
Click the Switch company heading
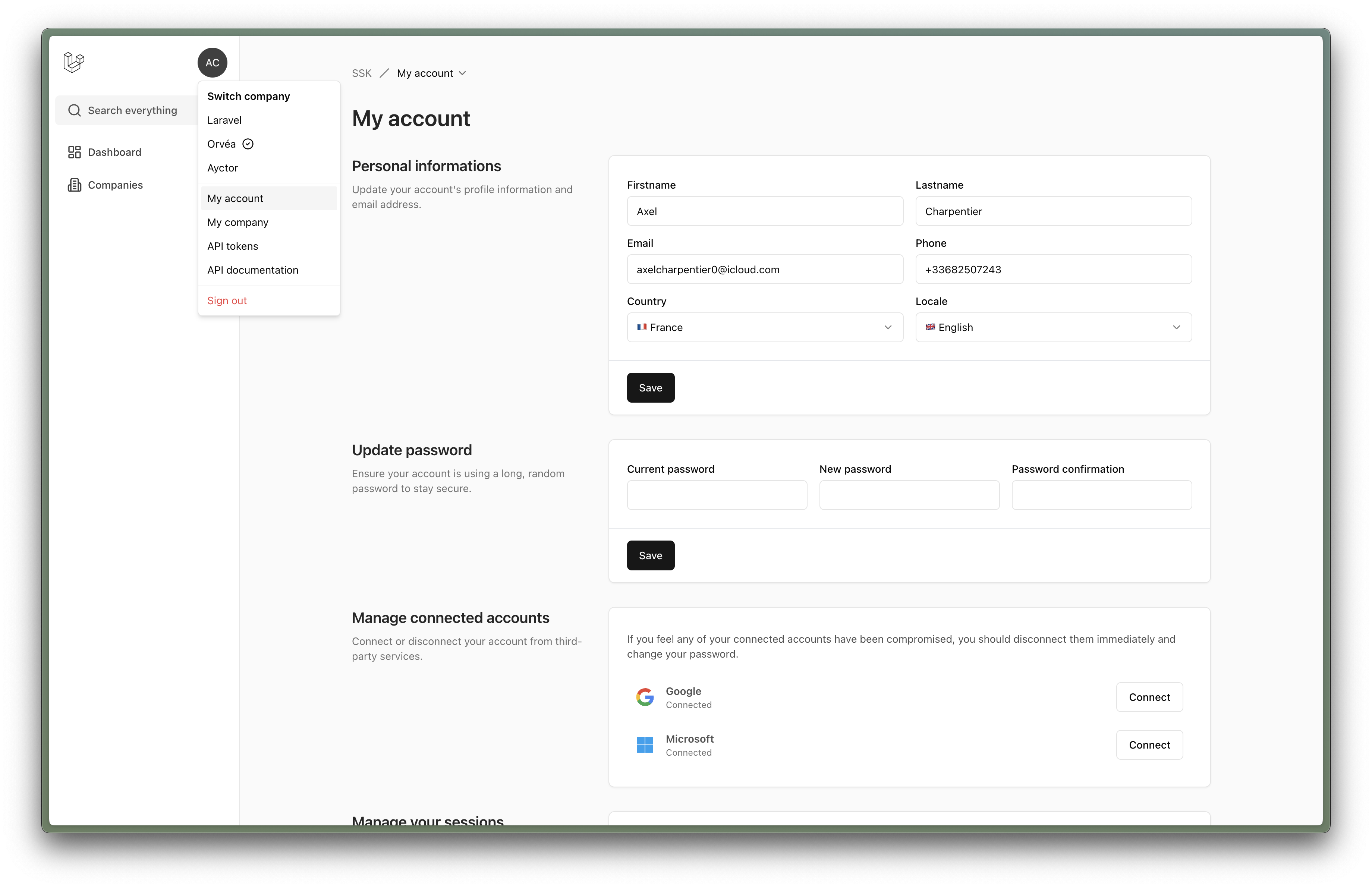click(248, 96)
